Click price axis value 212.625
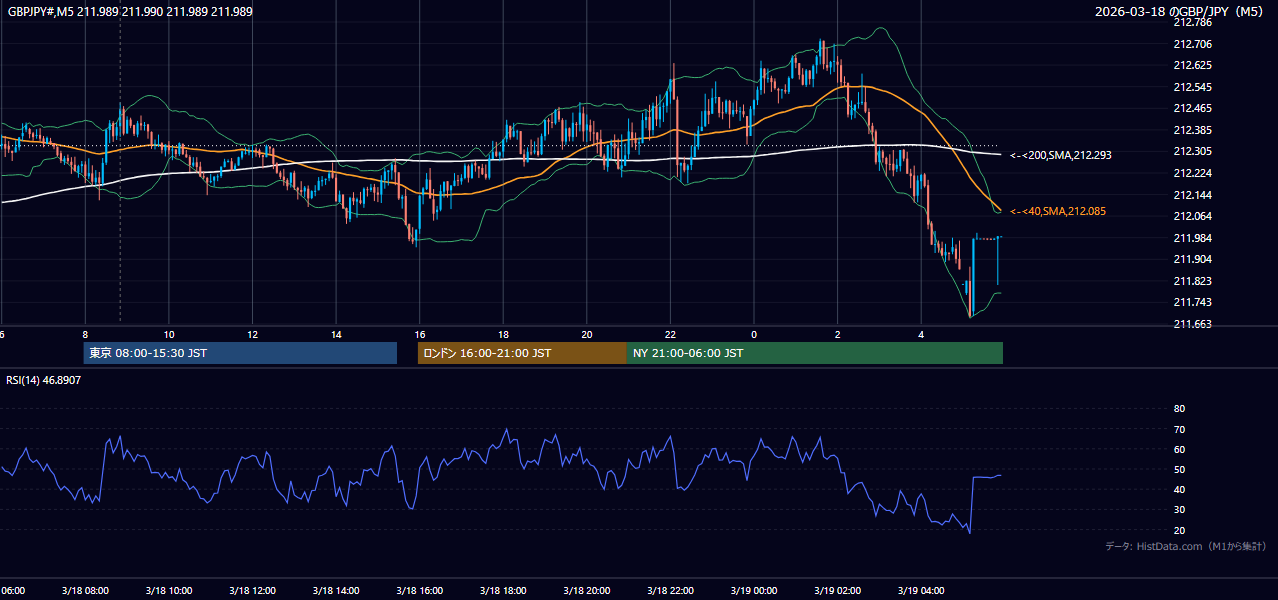The image size is (1278, 600). (1192, 65)
